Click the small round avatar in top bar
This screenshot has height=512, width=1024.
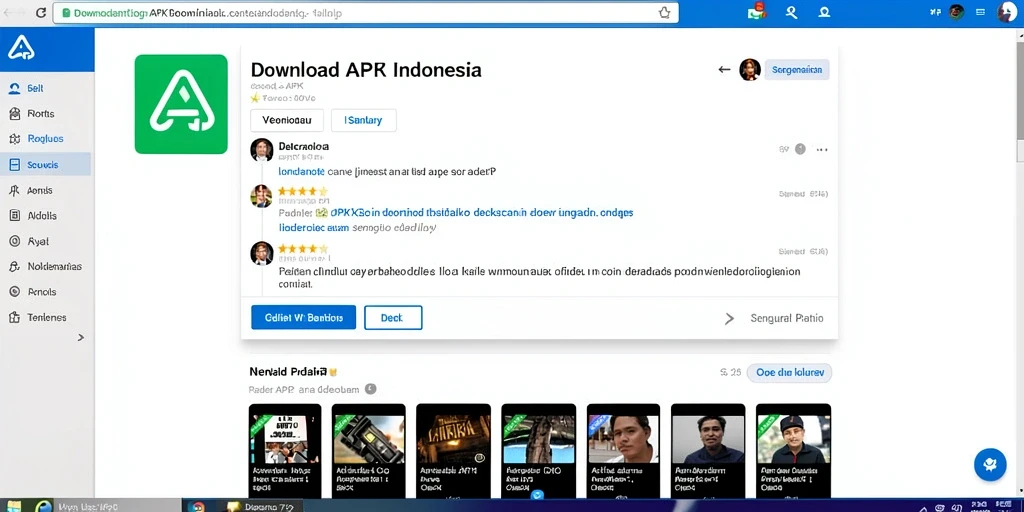(x=957, y=12)
